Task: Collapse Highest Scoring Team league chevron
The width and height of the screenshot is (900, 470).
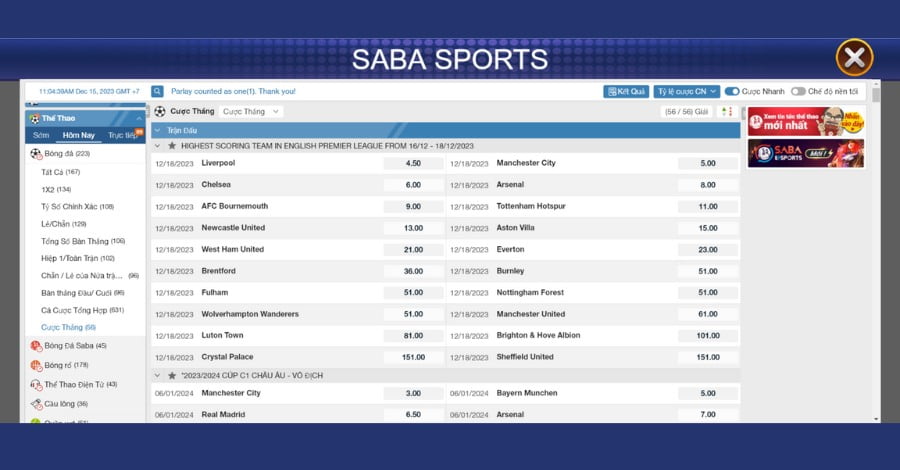Action: [x=157, y=146]
